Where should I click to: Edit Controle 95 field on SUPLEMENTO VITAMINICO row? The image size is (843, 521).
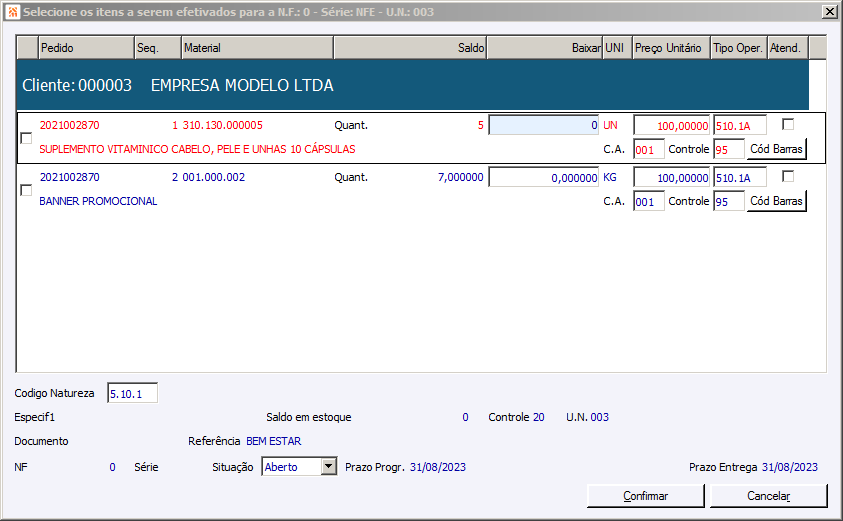click(729, 149)
